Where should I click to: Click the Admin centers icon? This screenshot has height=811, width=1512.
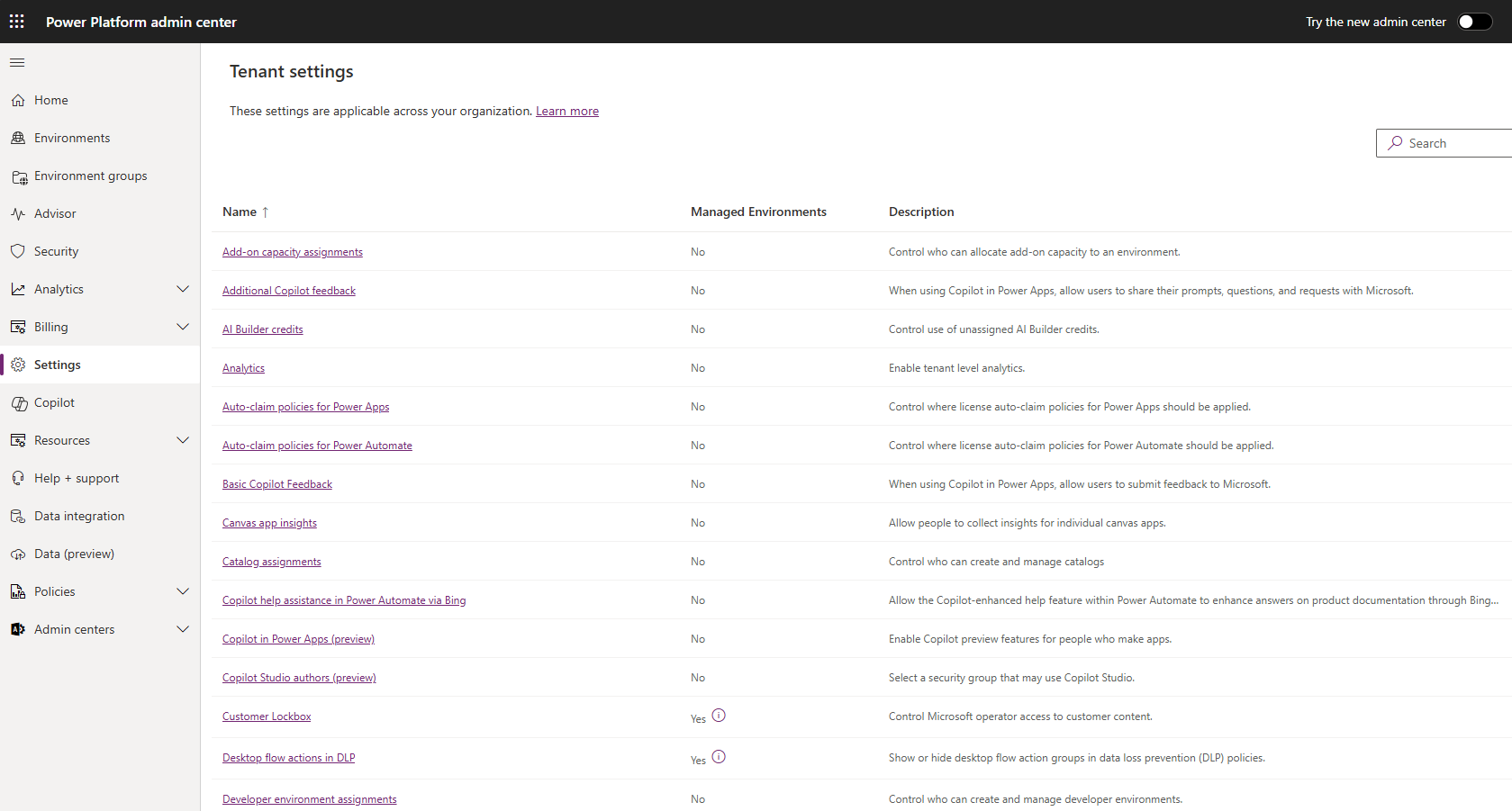[x=18, y=629]
